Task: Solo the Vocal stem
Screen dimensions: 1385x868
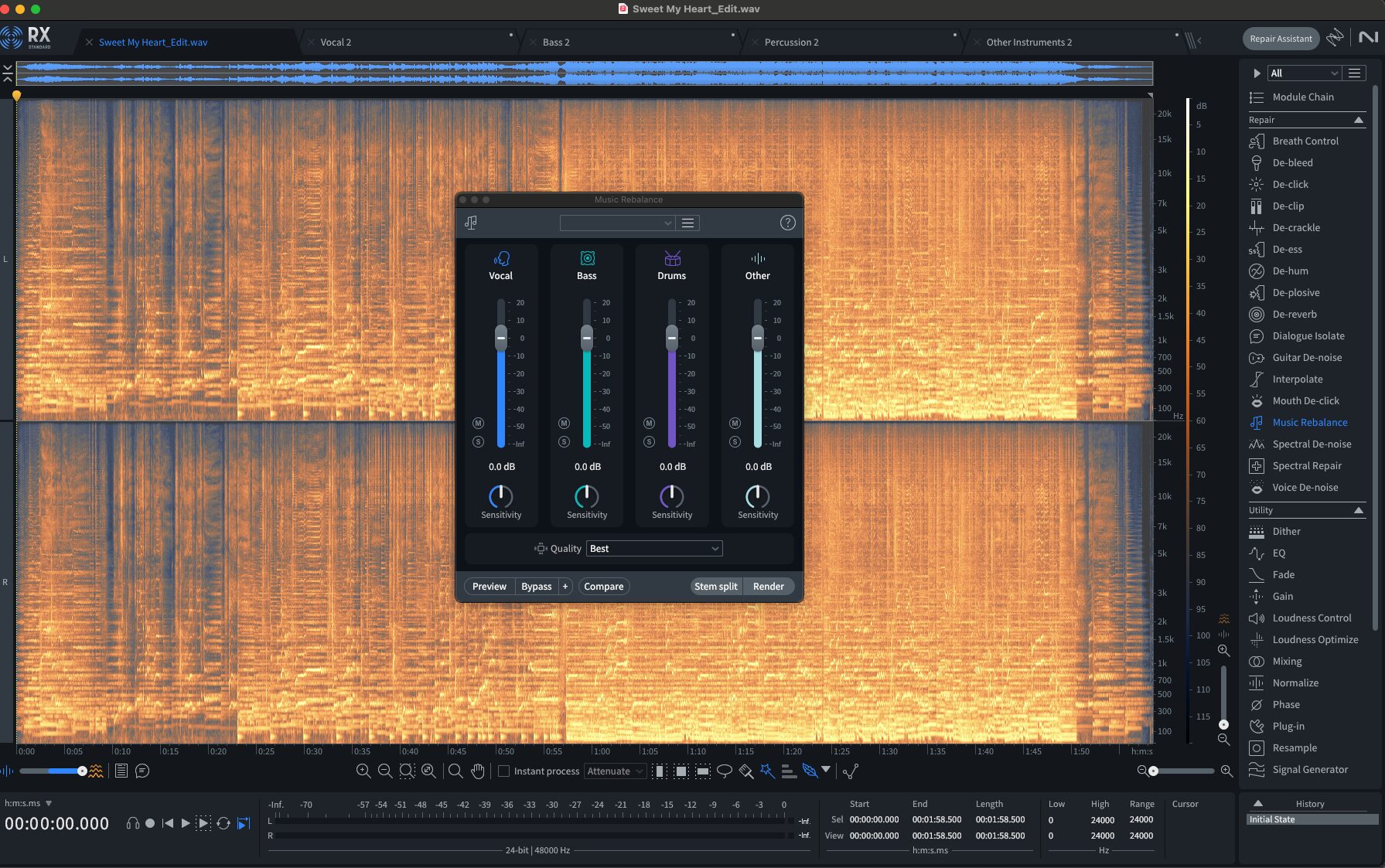Action: point(478,442)
